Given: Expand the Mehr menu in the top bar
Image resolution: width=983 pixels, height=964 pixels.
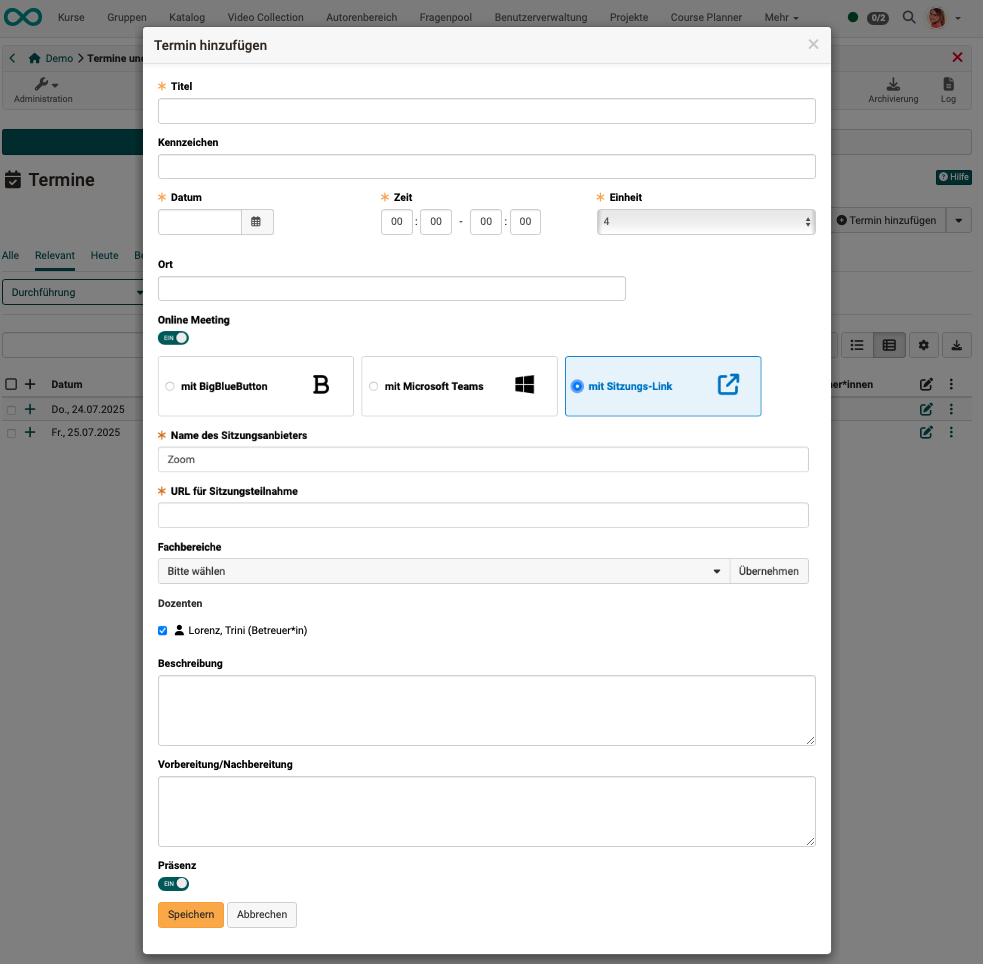Looking at the screenshot, I should pyautogui.click(x=780, y=16).
